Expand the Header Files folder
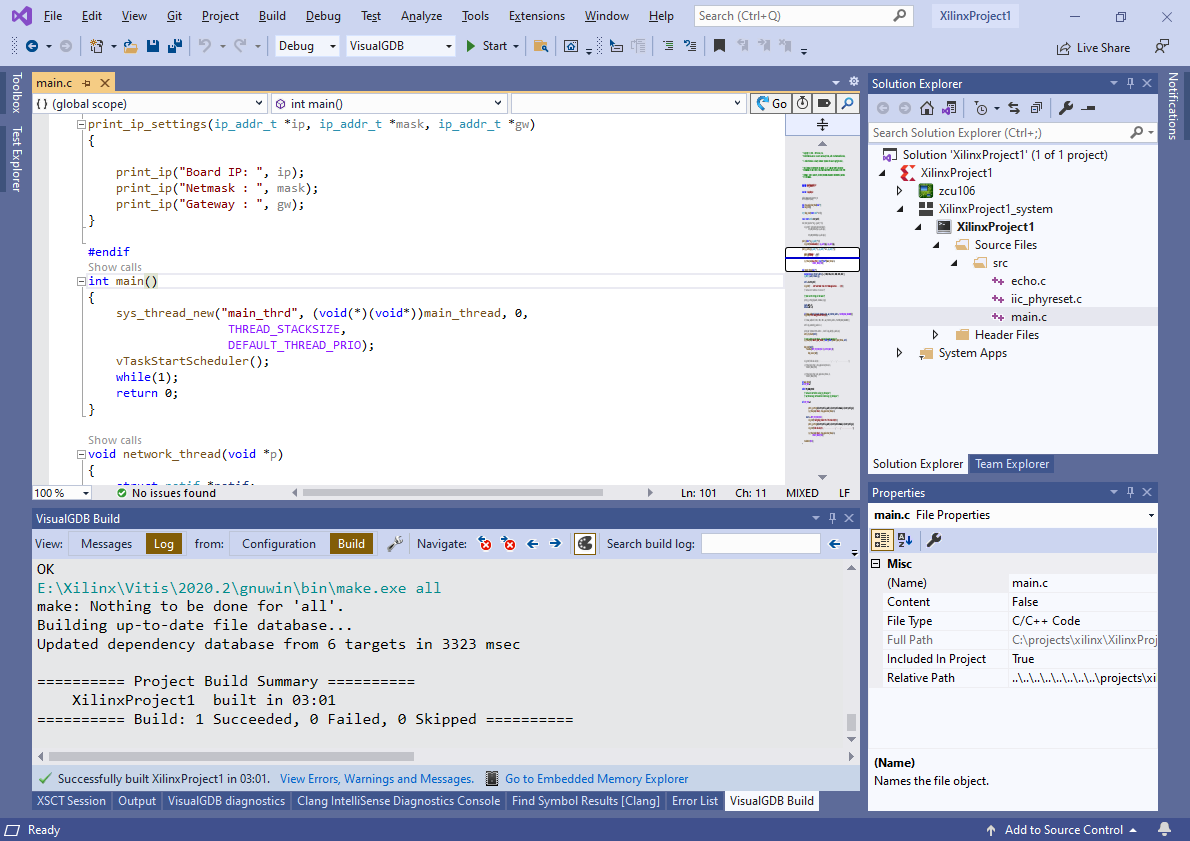1190x841 pixels. 936,335
